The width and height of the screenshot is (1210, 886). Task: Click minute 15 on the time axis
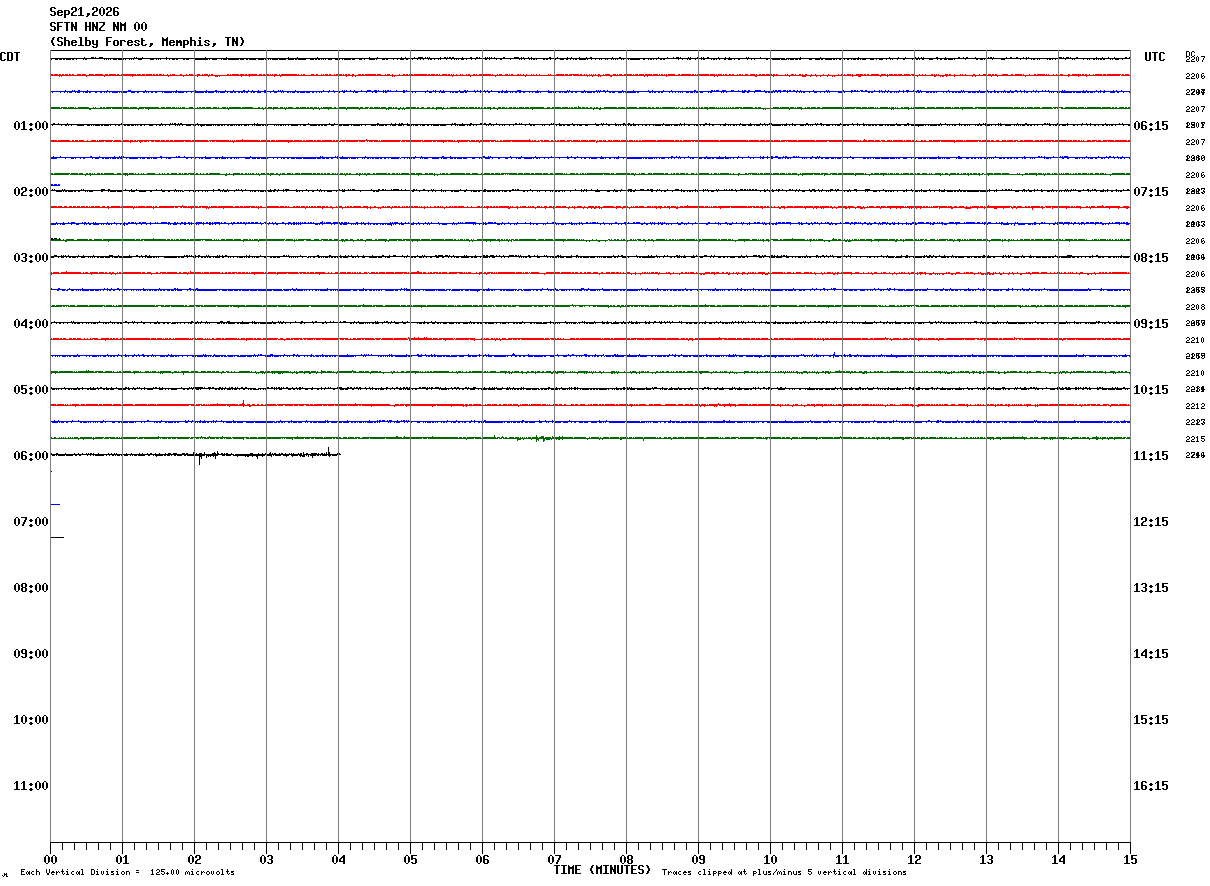coord(1129,859)
